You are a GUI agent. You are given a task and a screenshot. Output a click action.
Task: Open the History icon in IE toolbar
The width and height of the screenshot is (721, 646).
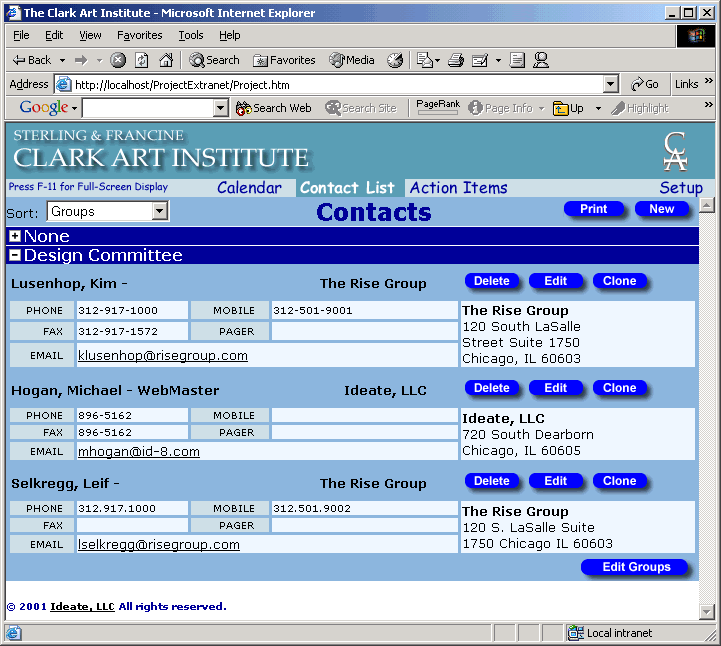click(395, 60)
